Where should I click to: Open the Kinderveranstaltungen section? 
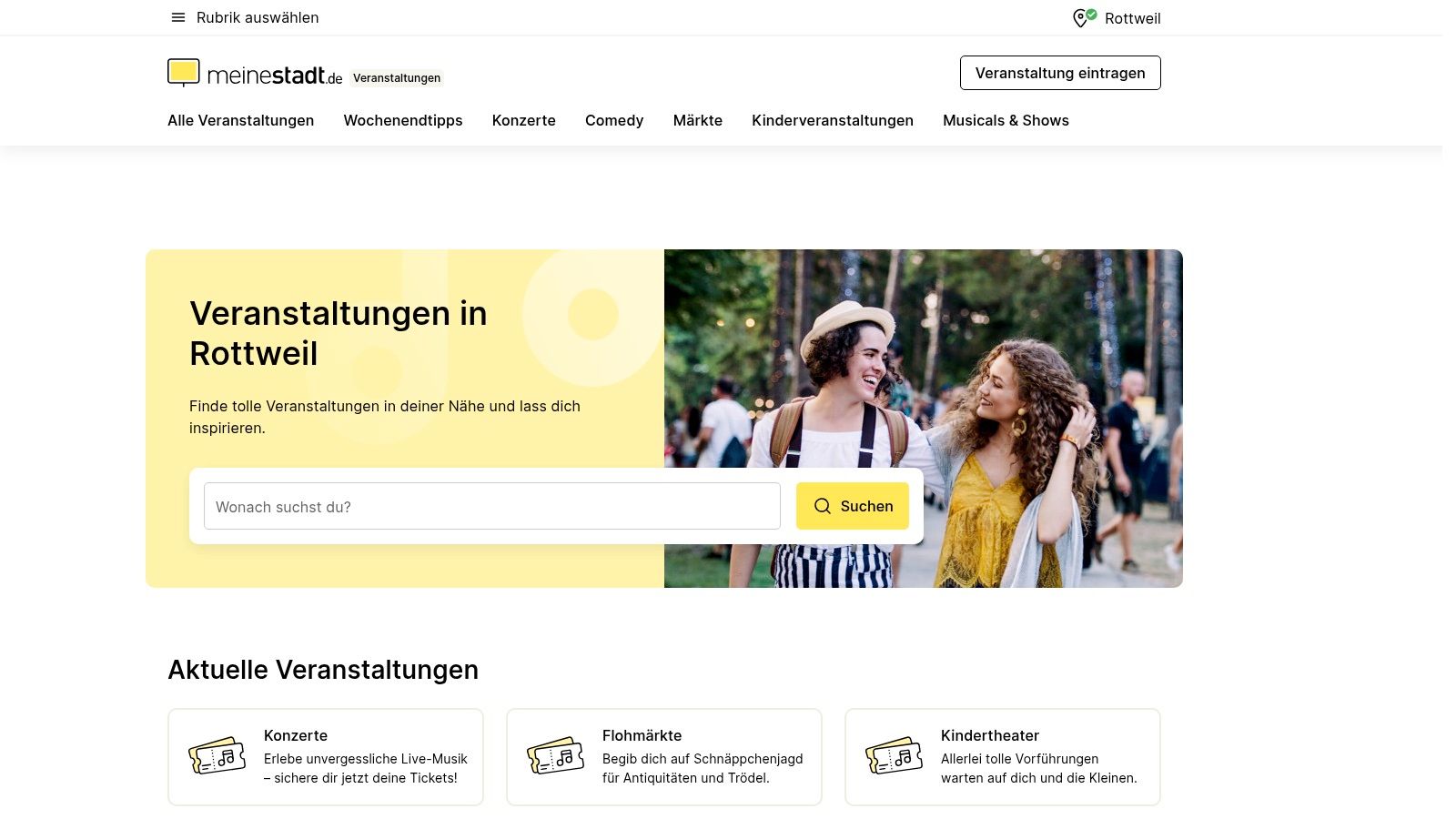[832, 120]
